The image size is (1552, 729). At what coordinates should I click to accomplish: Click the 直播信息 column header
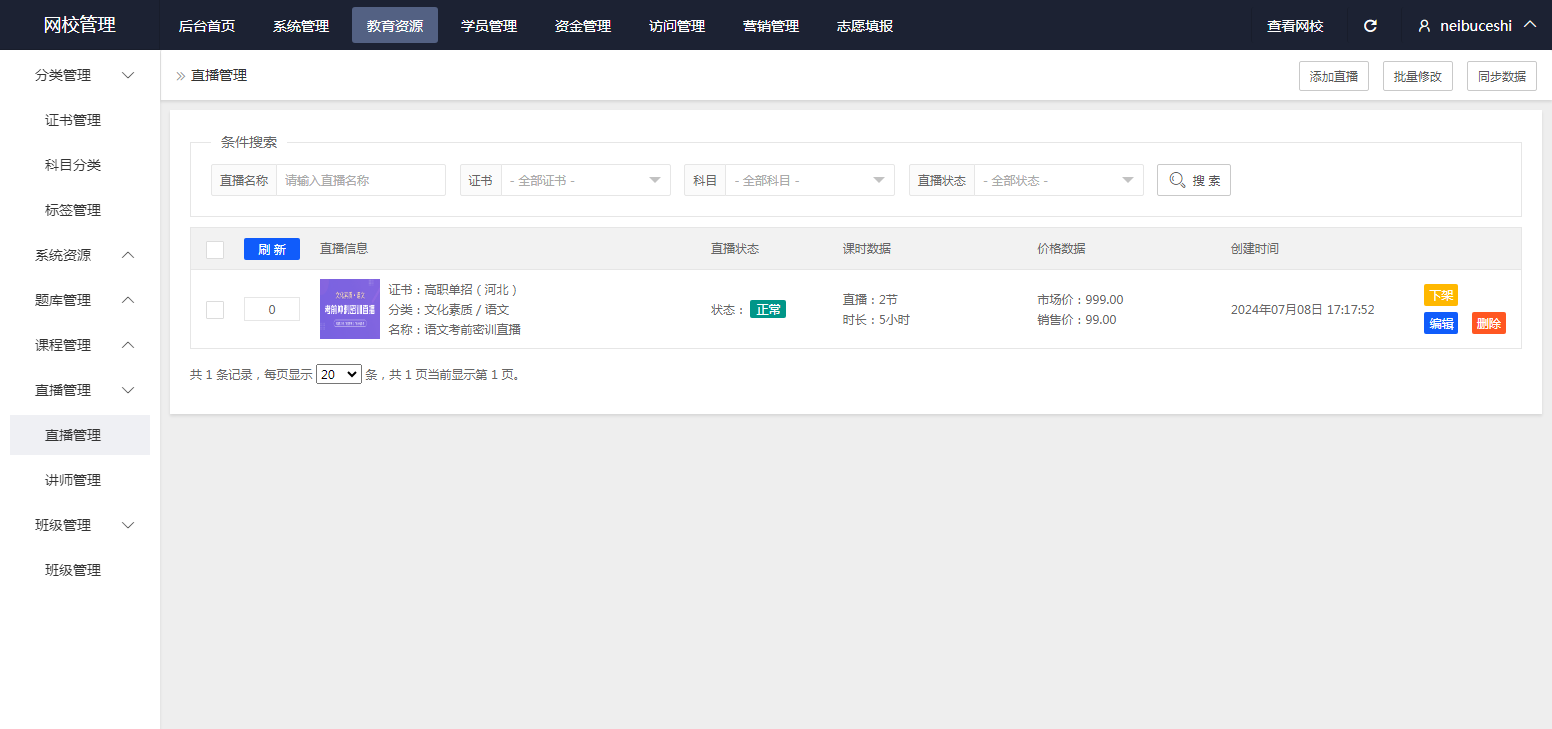point(344,249)
